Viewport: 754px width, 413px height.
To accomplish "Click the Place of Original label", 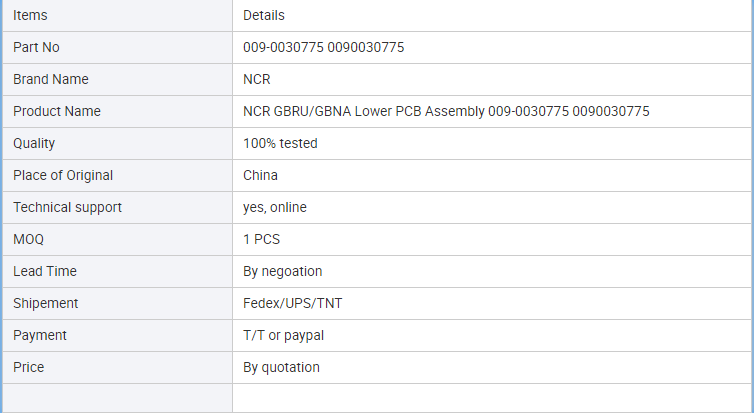I will [63, 175].
